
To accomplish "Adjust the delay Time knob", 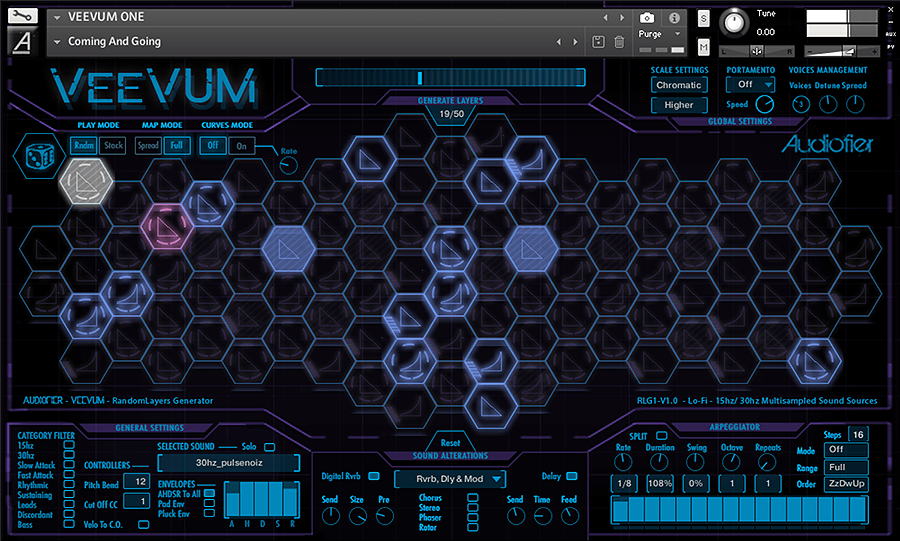I will 542,516.
